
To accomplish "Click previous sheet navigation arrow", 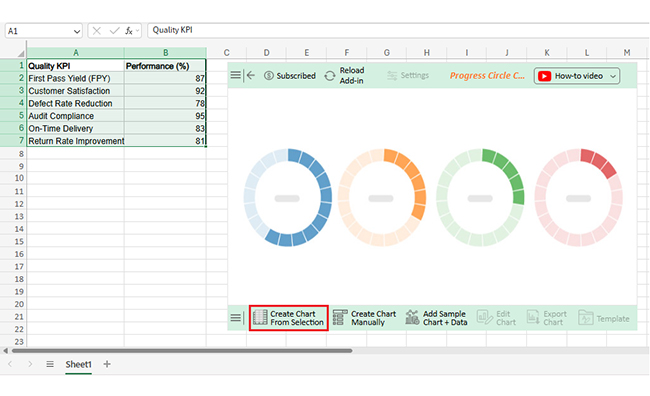I will [10, 364].
